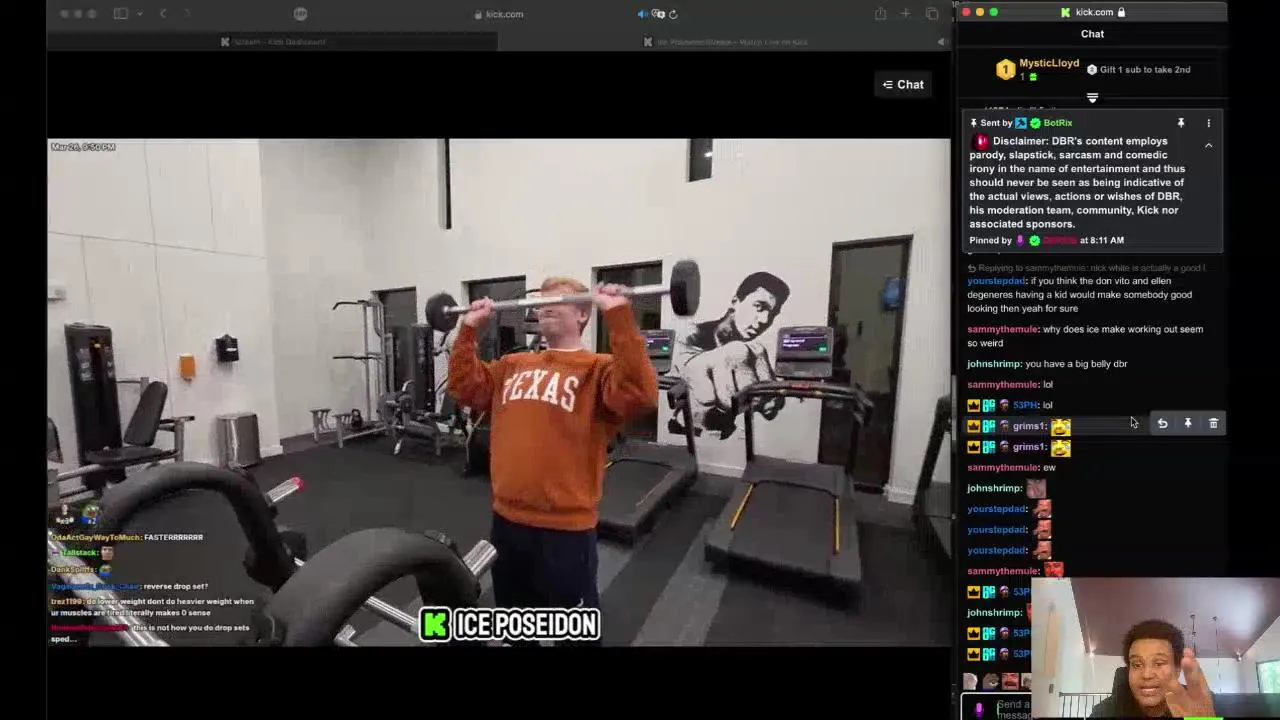Open the Chat panel button above video

(903, 85)
